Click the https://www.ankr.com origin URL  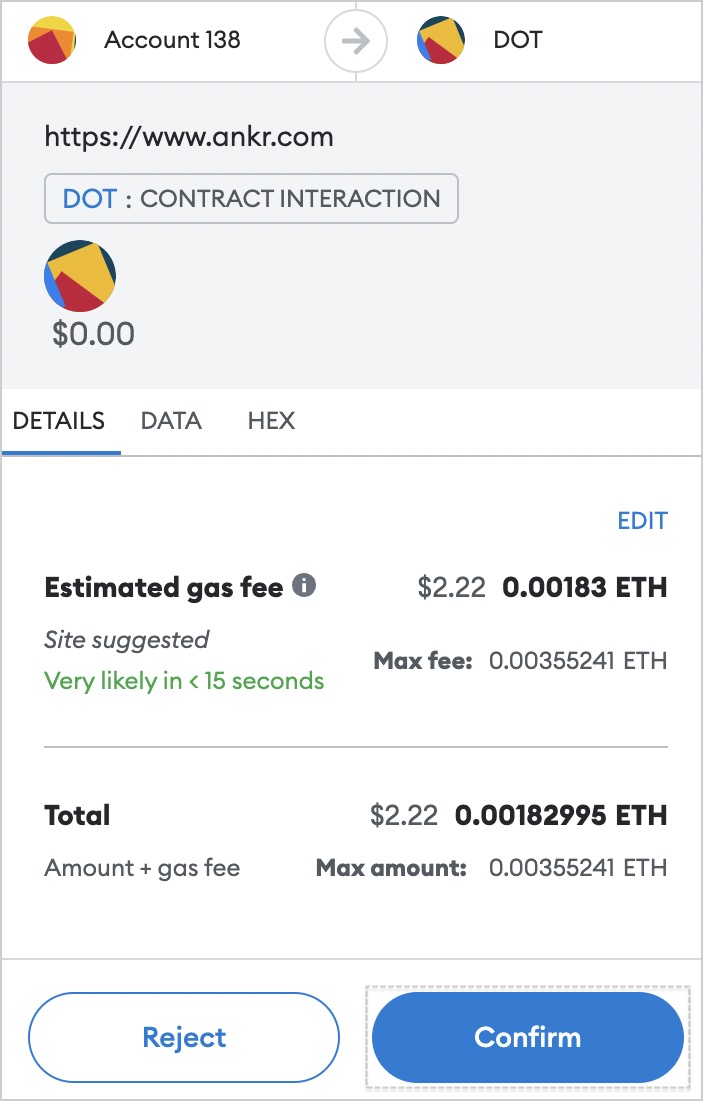pos(189,136)
